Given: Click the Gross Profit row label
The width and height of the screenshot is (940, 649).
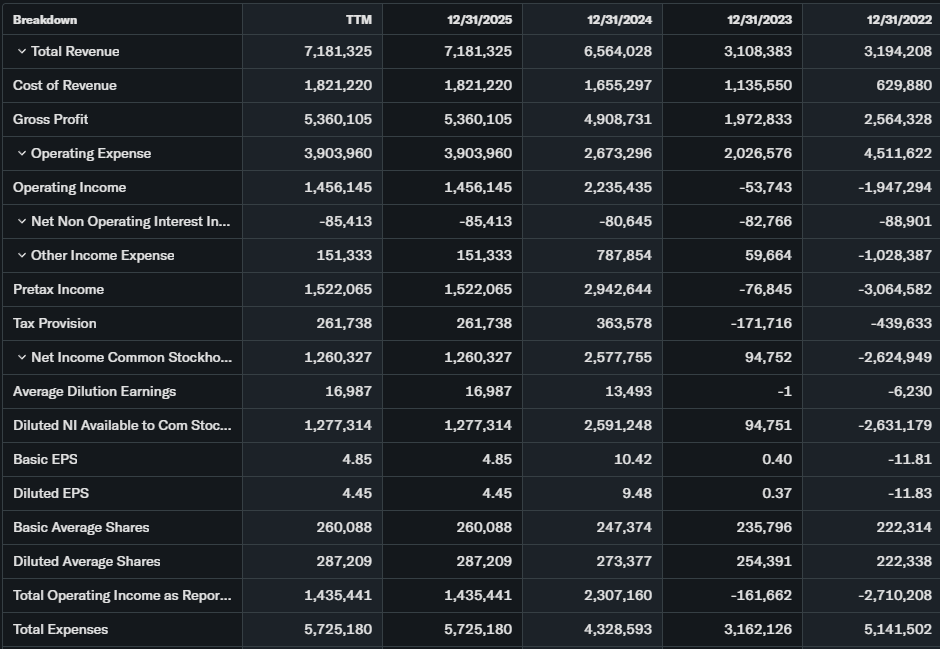Looking at the screenshot, I should pyautogui.click(x=51, y=120).
